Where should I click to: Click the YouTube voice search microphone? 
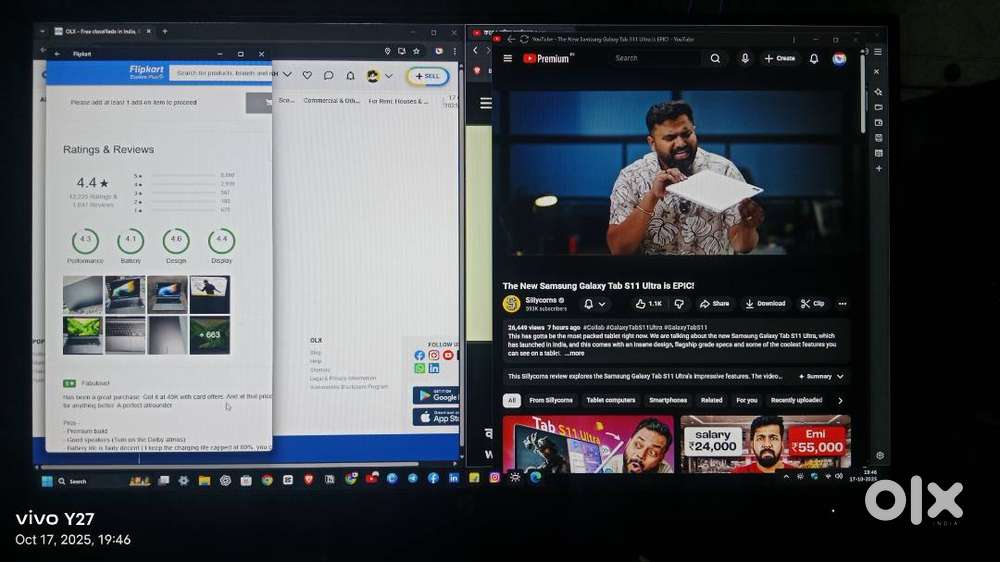(x=745, y=59)
